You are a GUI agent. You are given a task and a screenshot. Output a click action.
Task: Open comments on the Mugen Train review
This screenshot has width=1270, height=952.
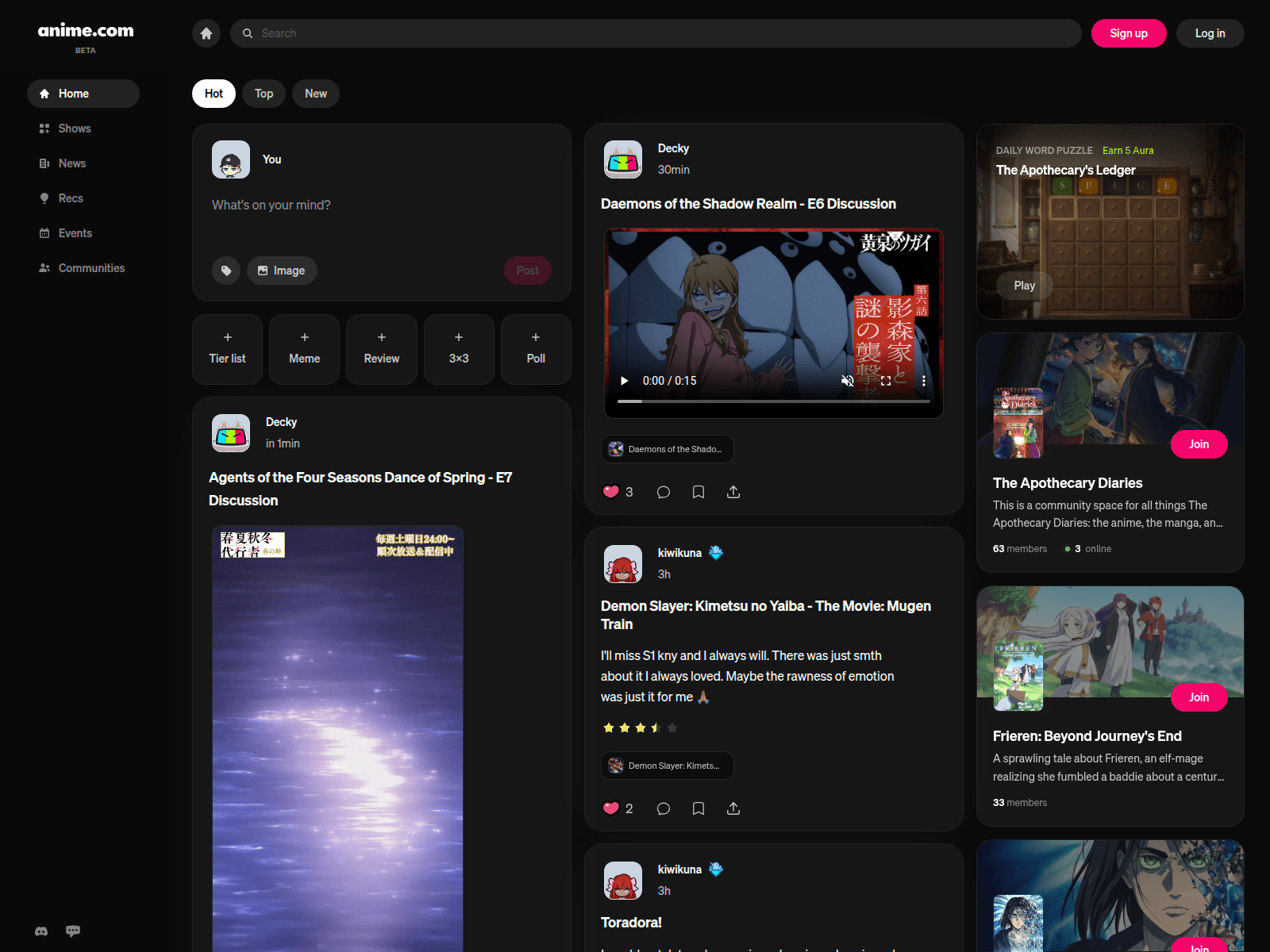[664, 808]
